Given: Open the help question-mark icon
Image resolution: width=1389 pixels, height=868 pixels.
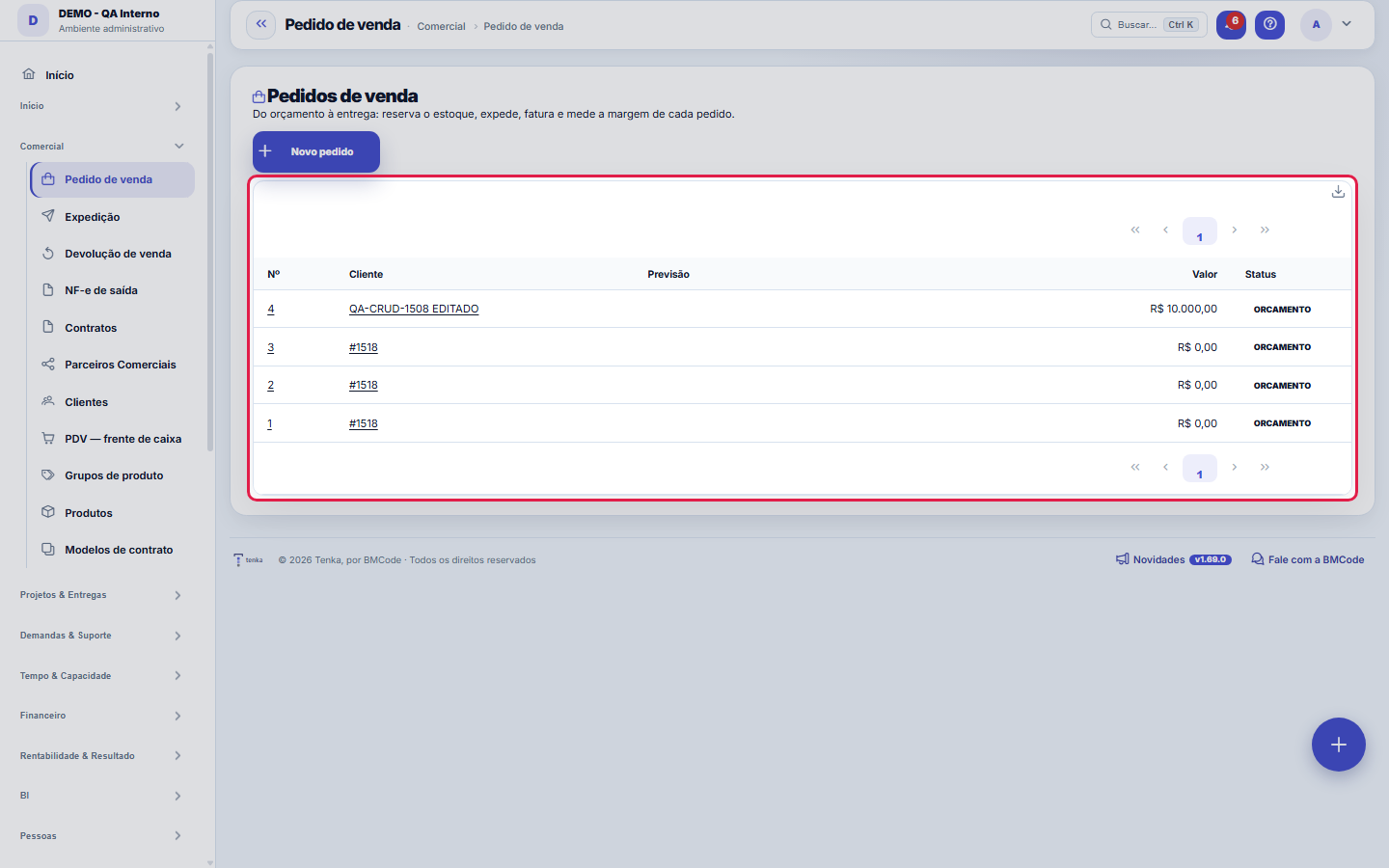Looking at the screenshot, I should [1270, 24].
